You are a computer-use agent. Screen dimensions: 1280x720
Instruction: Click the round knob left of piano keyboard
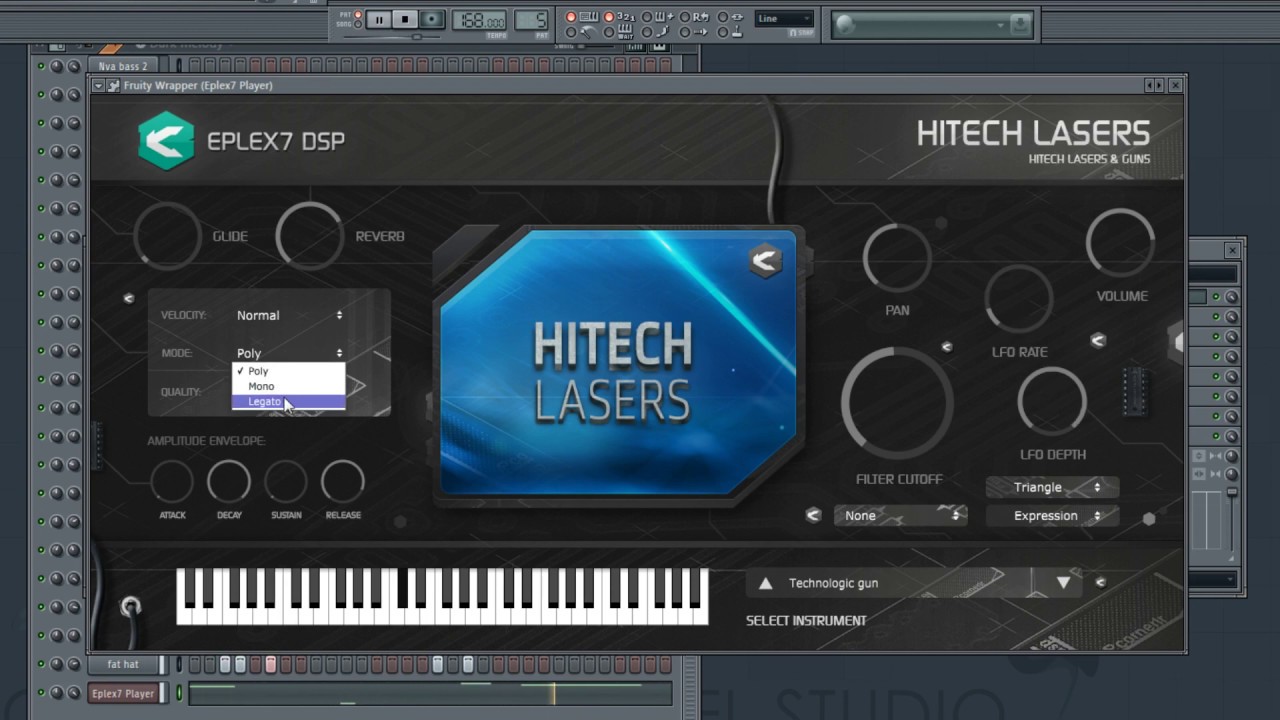point(131,606)
